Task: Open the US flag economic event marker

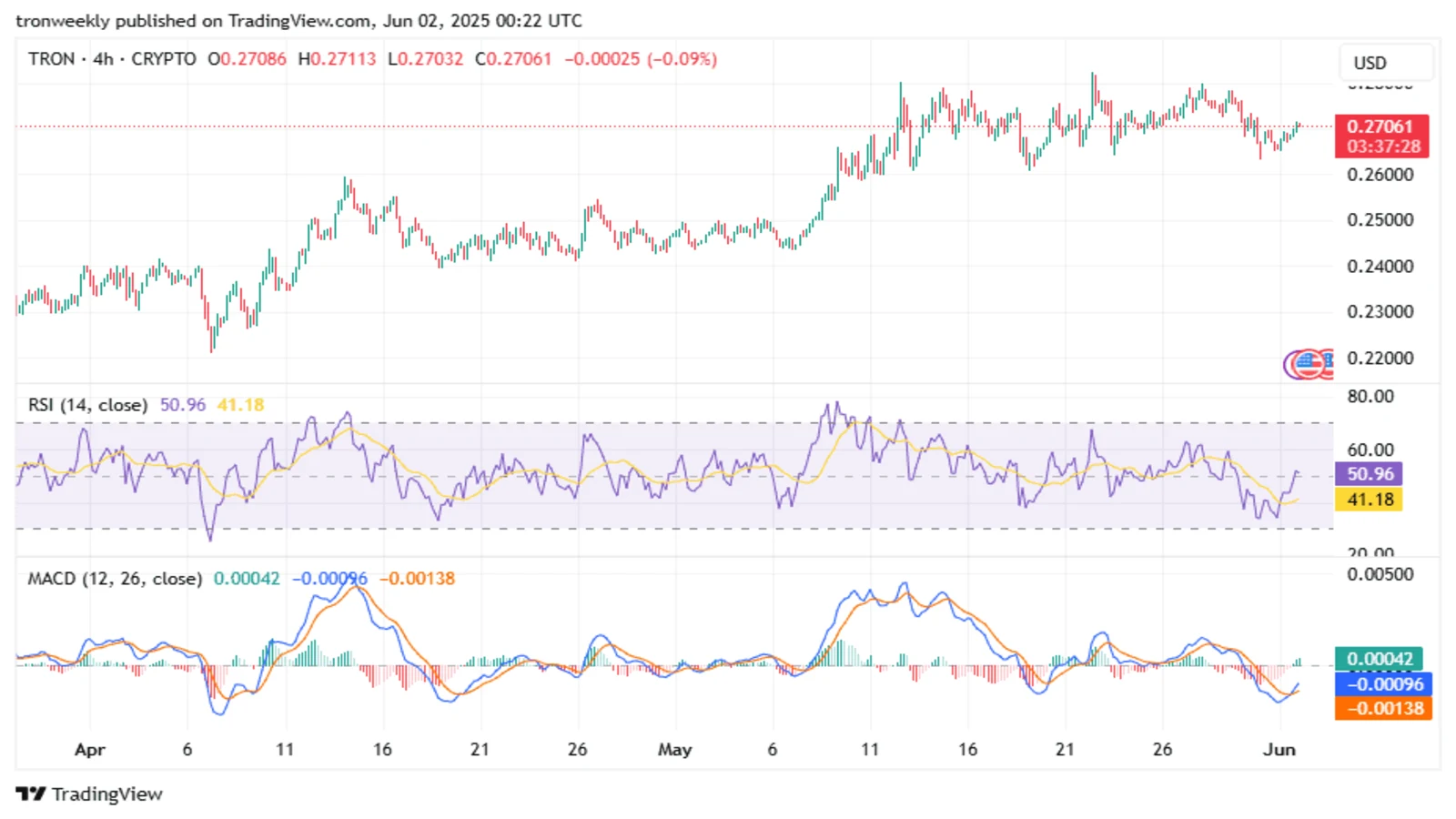Action: pyautogui.click(x=1309, y=364)
